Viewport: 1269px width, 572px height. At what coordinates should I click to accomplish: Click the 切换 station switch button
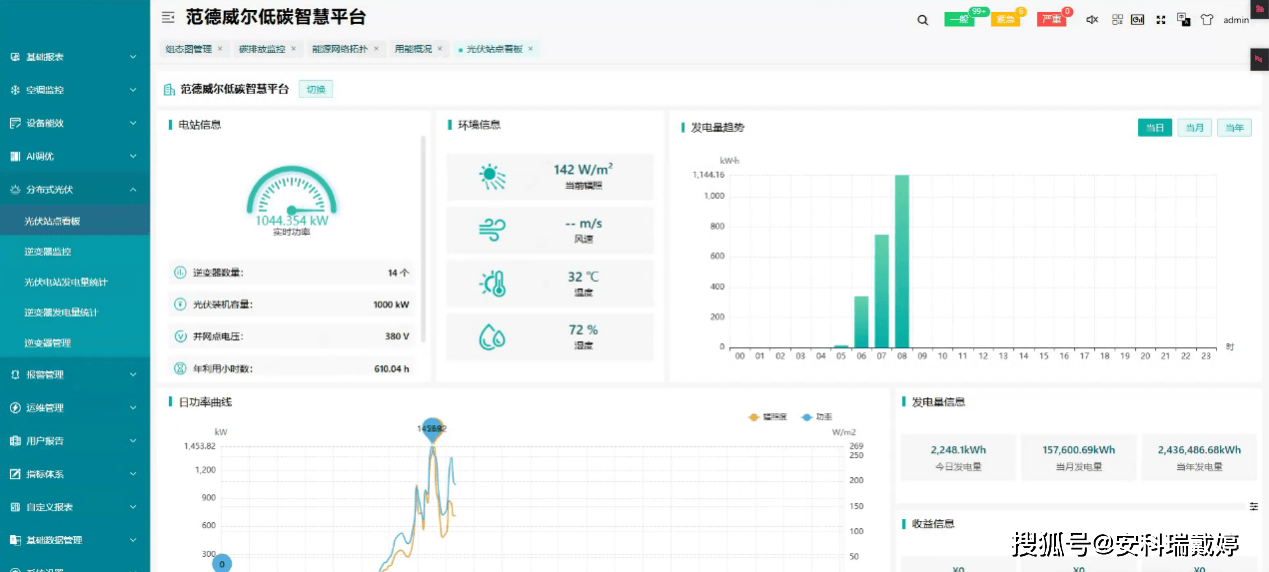click(x=316, y=89)
